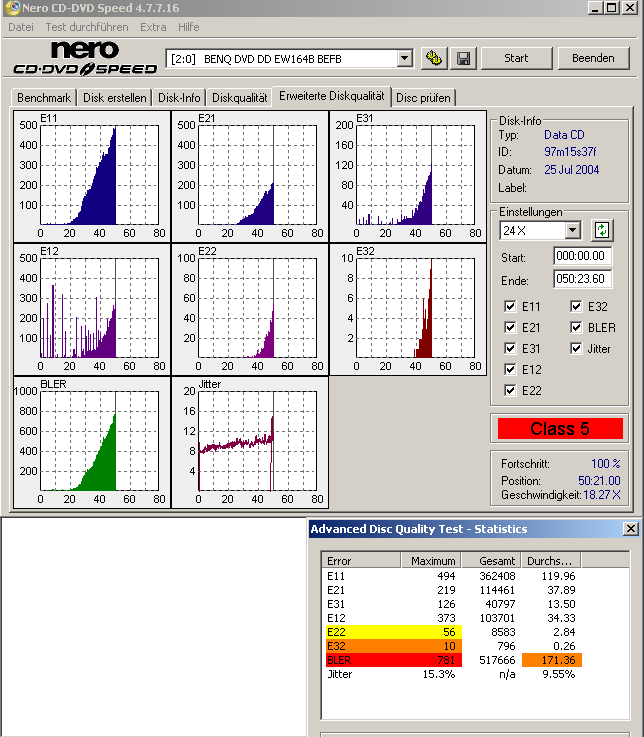Open the BENQ drive selection dropdown
The height and width of the screenshot is (737, 644).
coord(404,59)
